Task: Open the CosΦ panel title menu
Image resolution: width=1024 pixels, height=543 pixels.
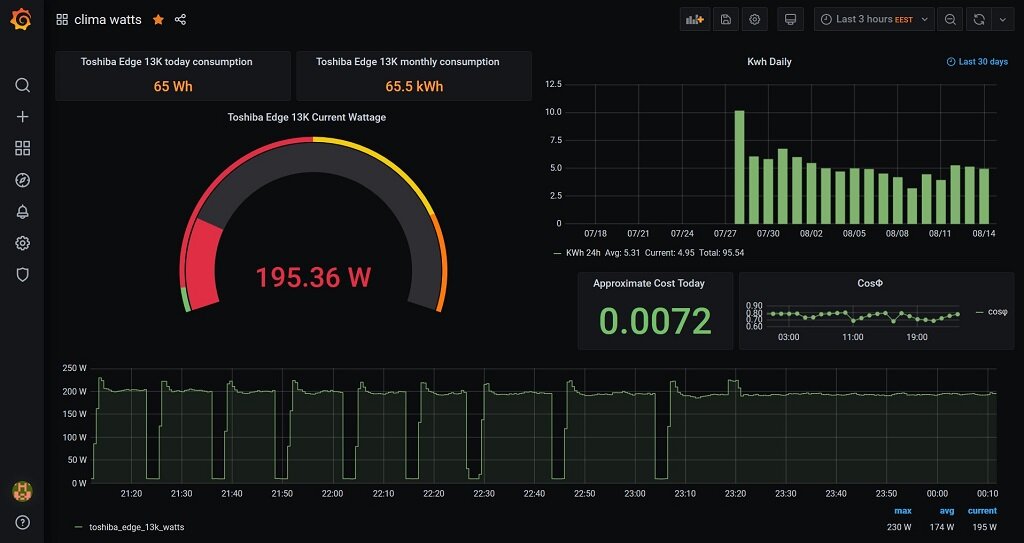Action: (870, 284)
